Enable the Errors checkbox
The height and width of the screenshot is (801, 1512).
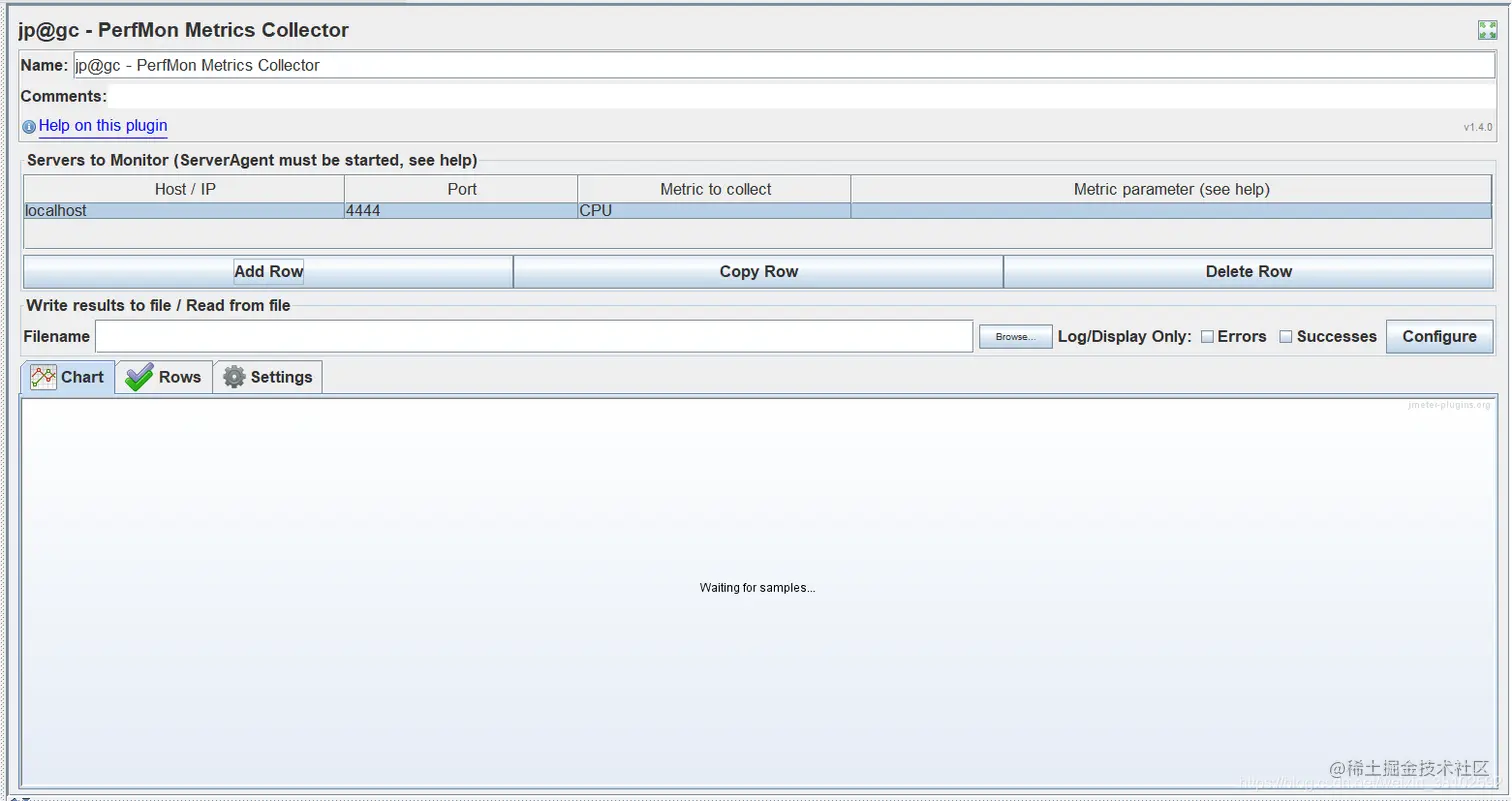(x=1207, y=337)
